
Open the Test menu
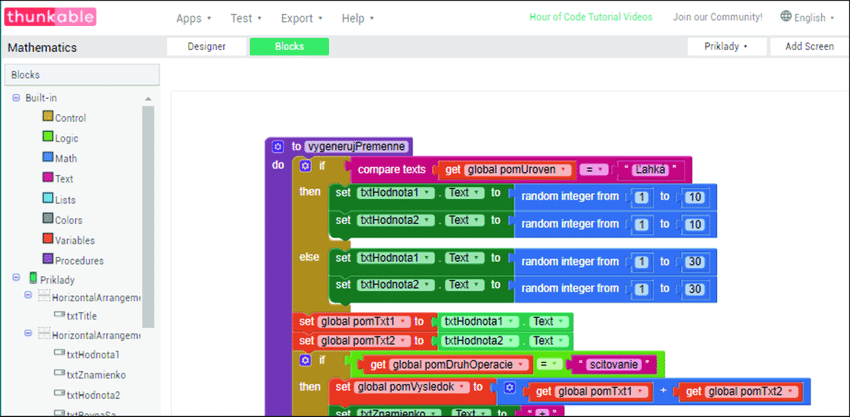[246, 18]
